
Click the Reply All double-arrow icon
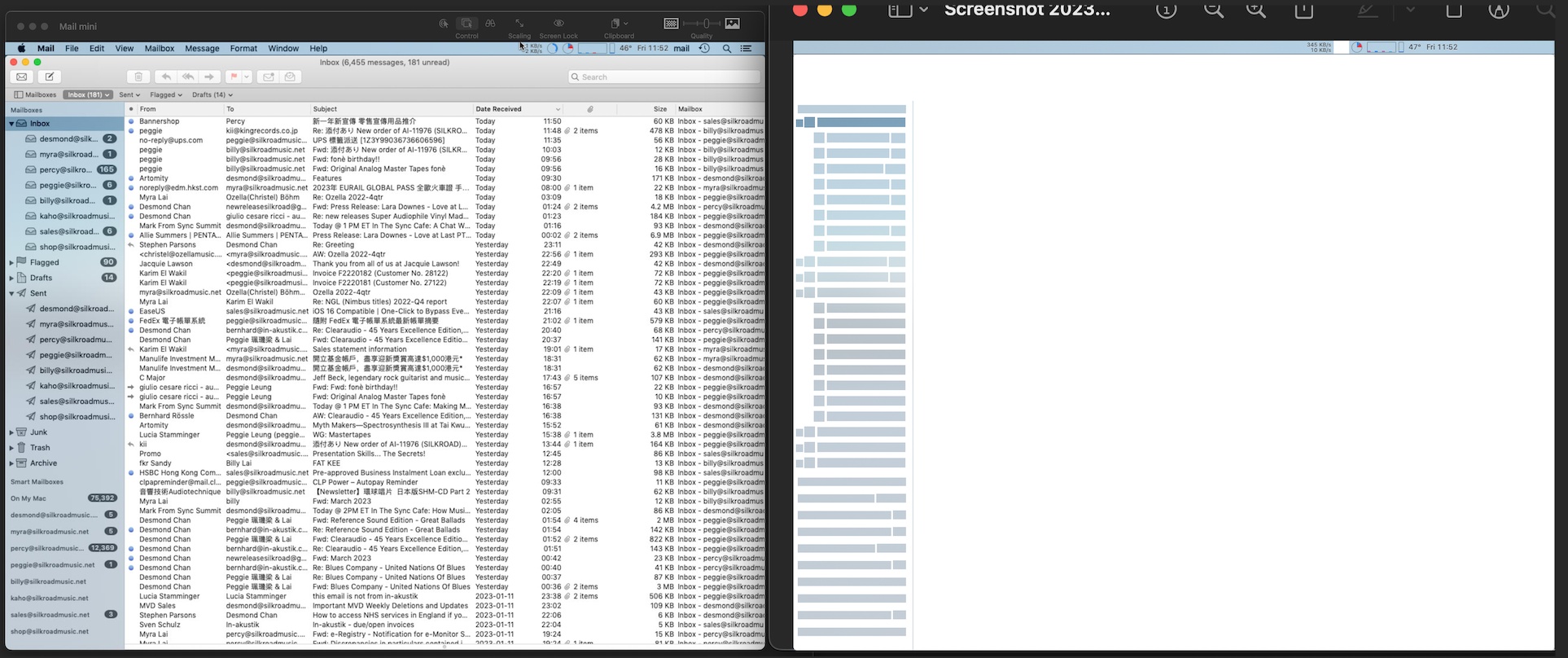pos(188,77)
